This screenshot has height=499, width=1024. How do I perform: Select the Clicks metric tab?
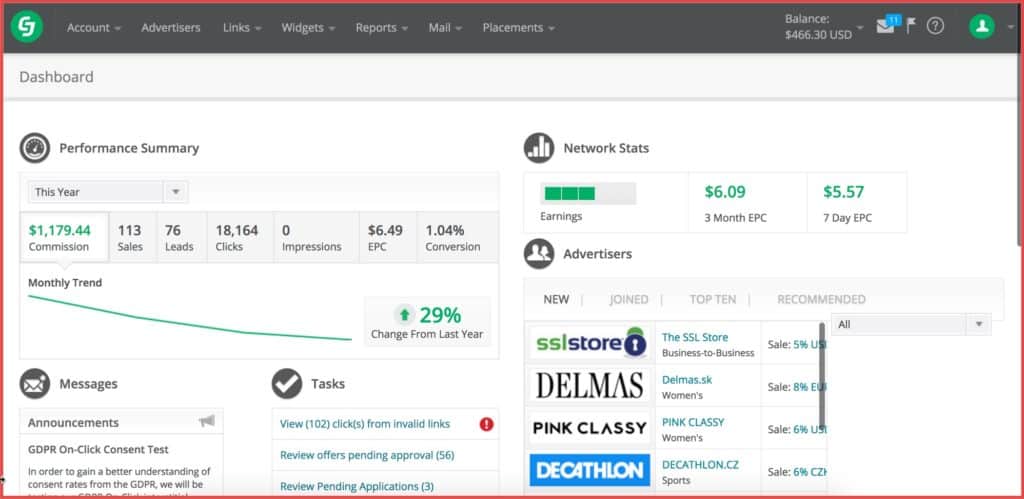coord(241,238)
